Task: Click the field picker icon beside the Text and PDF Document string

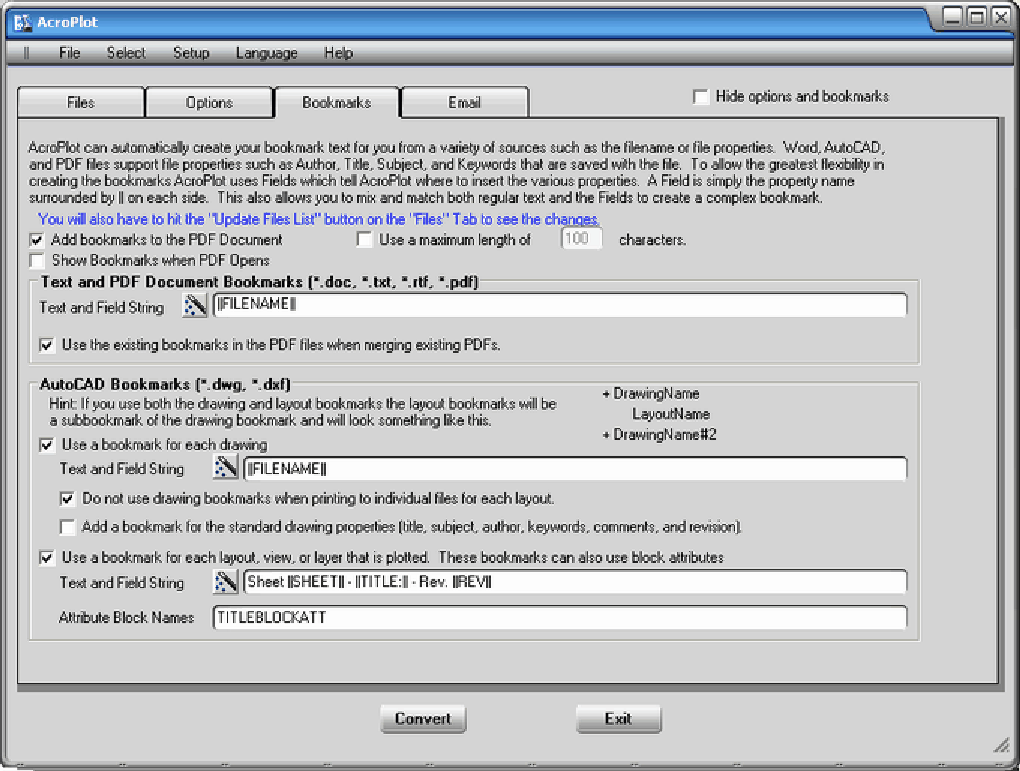Action: click(x=195, y=305)
